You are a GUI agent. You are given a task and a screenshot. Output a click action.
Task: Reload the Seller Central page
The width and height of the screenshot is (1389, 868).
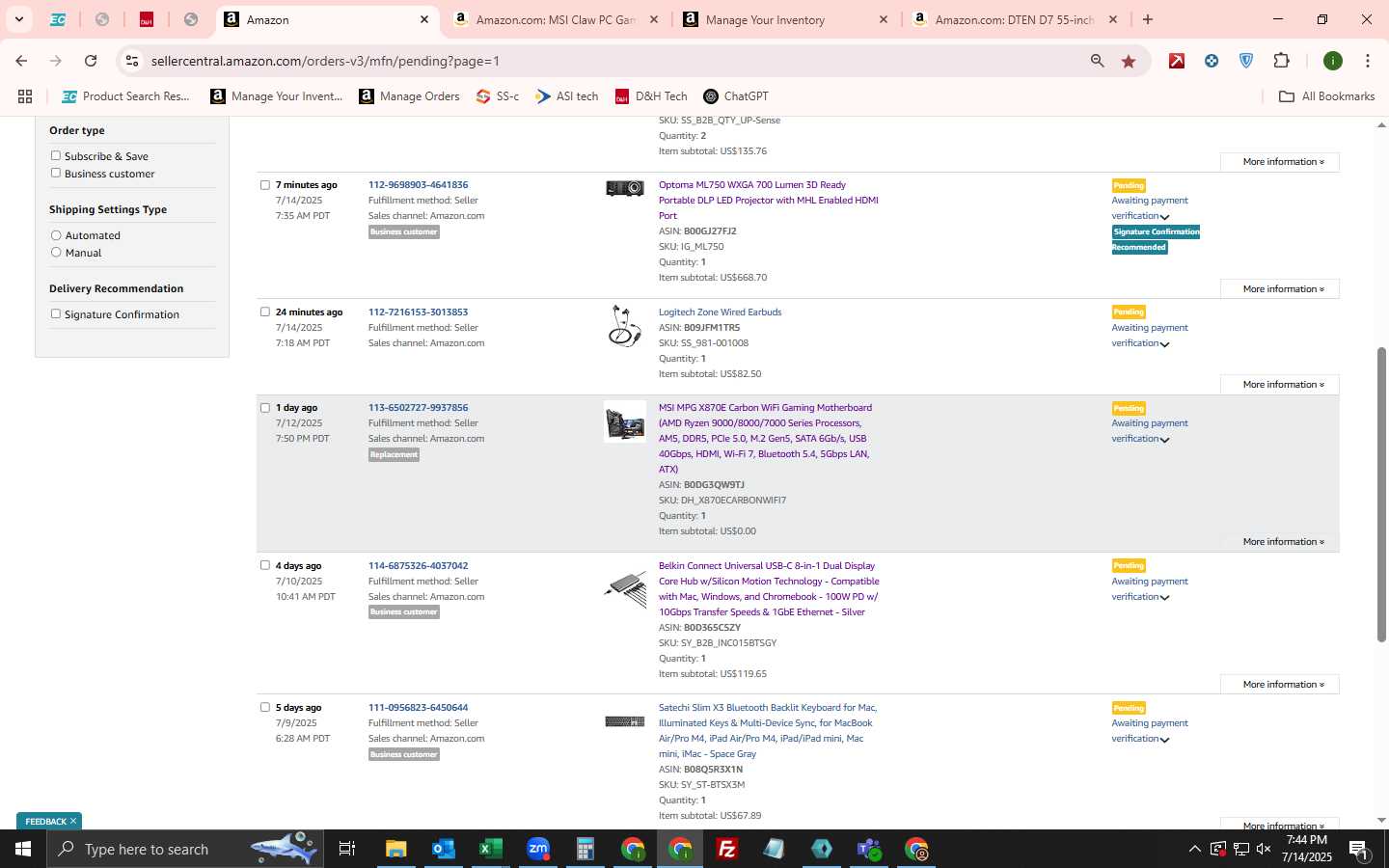[x=91, y=61]
